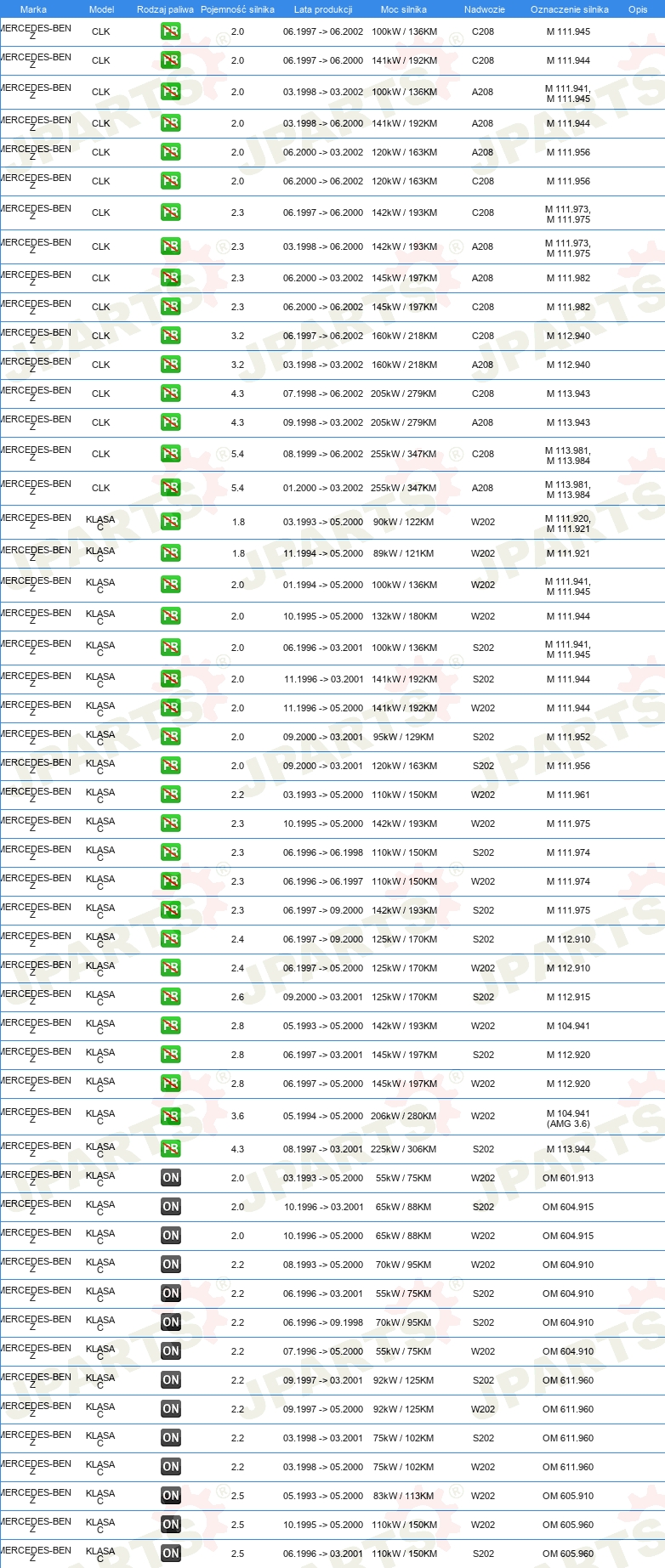The image size is (665, 1568).
Task: Click the 11.1994 -> 05.2000 date cell
Action: (323, 553)
